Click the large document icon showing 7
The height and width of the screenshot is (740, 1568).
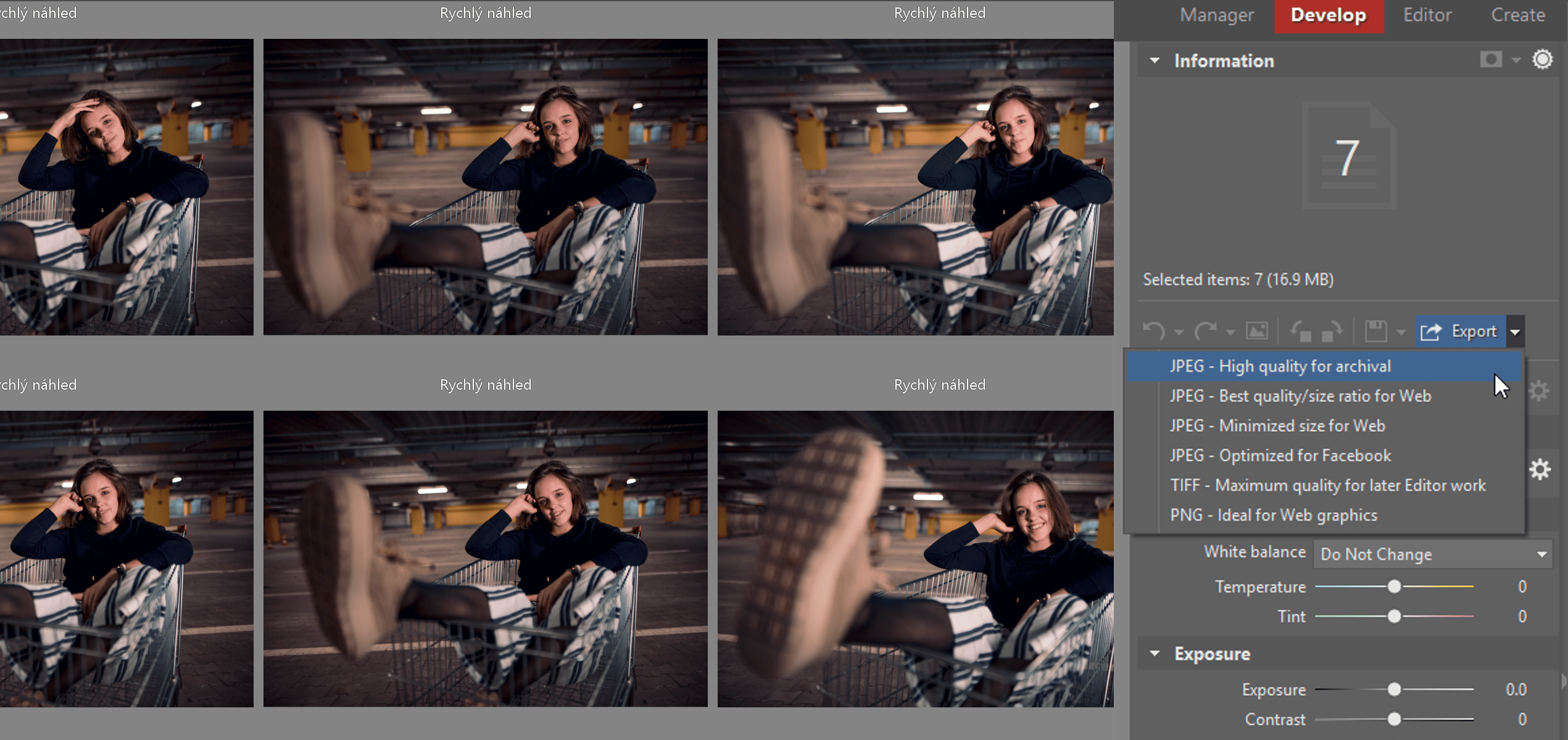coord(1349,156)
